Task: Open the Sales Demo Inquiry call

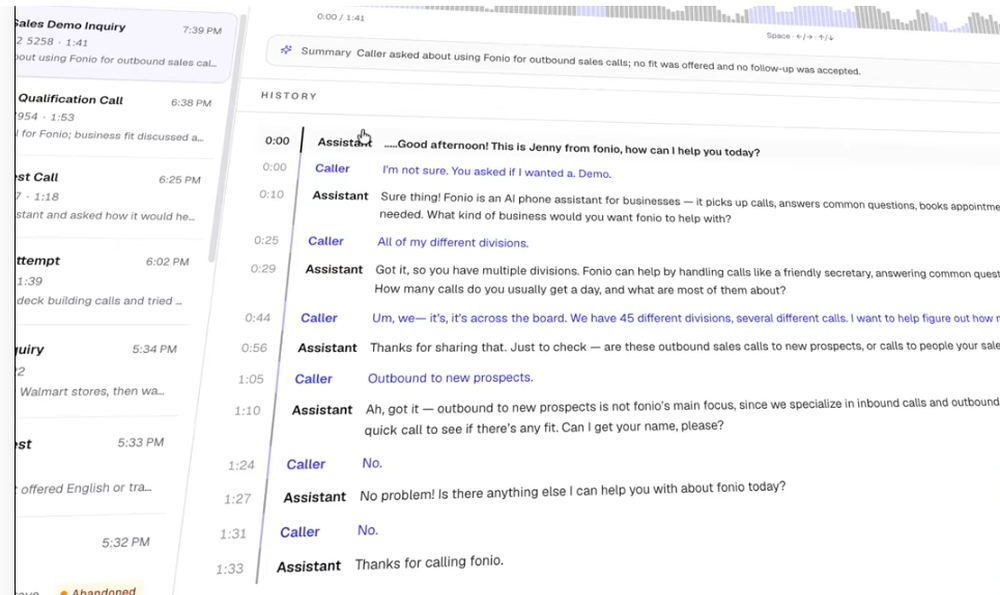Action: [x=121, y=43]
